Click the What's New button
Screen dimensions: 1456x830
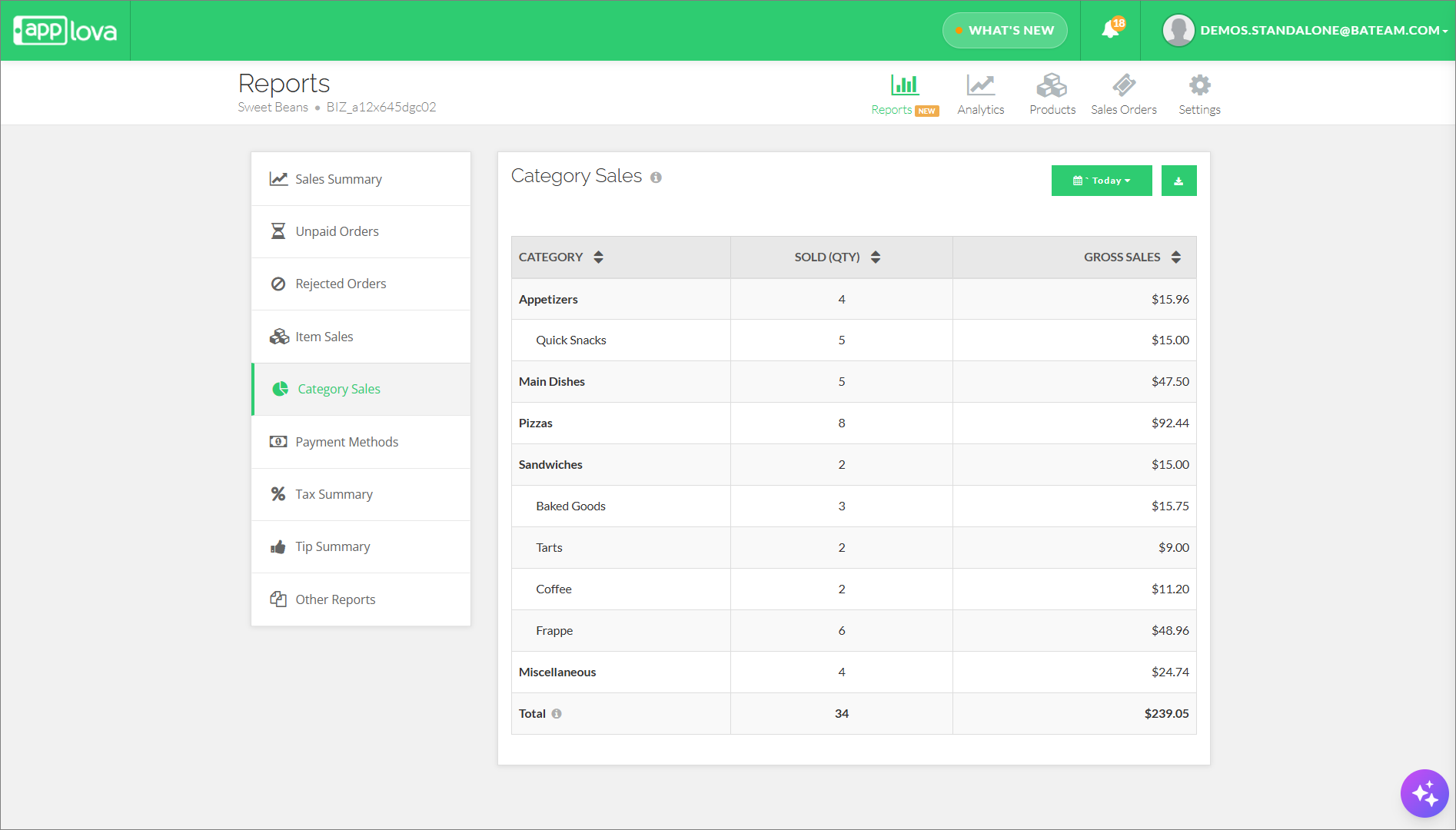point(1005,31)
